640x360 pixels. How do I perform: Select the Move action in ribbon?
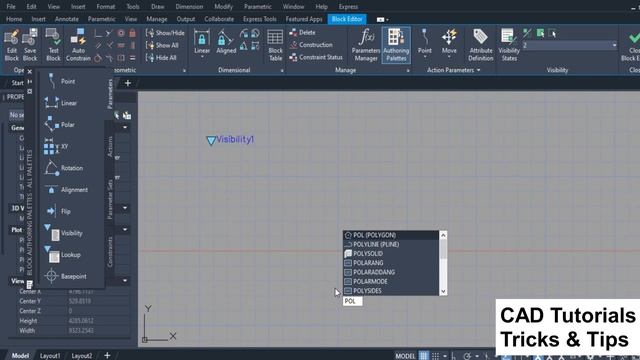(449, 41)
